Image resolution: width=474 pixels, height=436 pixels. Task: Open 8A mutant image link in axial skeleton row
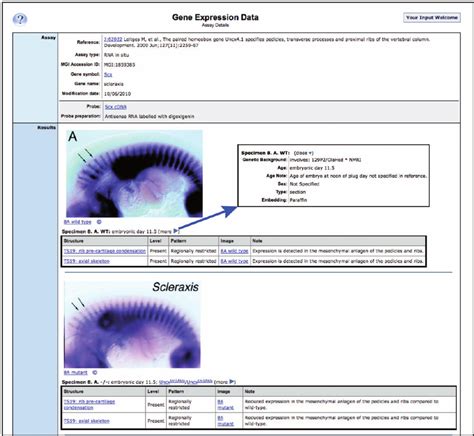coord(226,421)
